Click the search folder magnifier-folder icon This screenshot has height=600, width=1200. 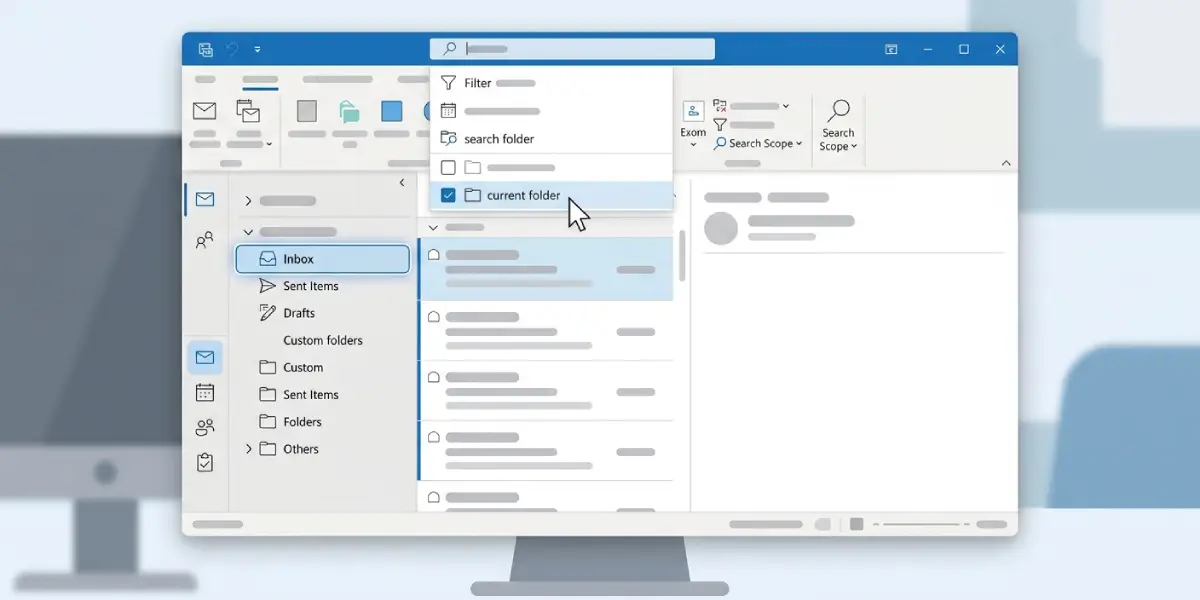pos(449,139)
